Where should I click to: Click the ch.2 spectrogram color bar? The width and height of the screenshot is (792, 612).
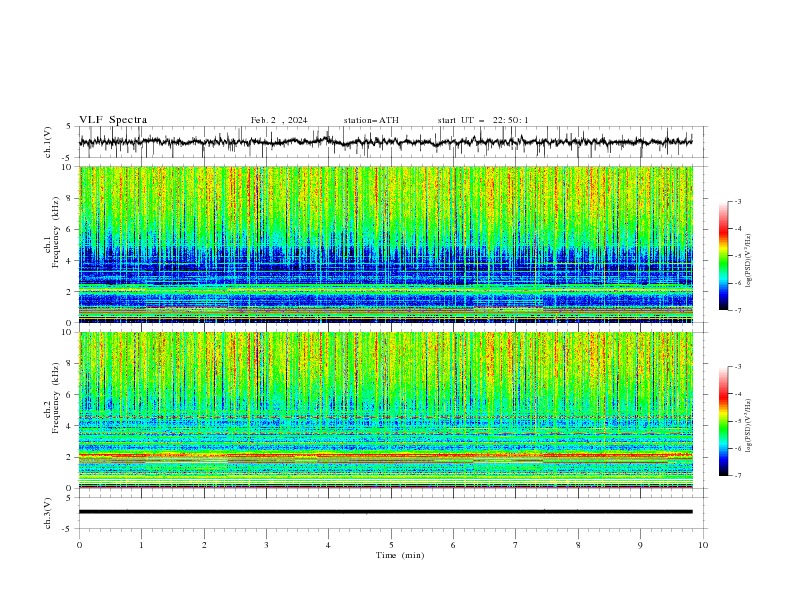[723, 421]
